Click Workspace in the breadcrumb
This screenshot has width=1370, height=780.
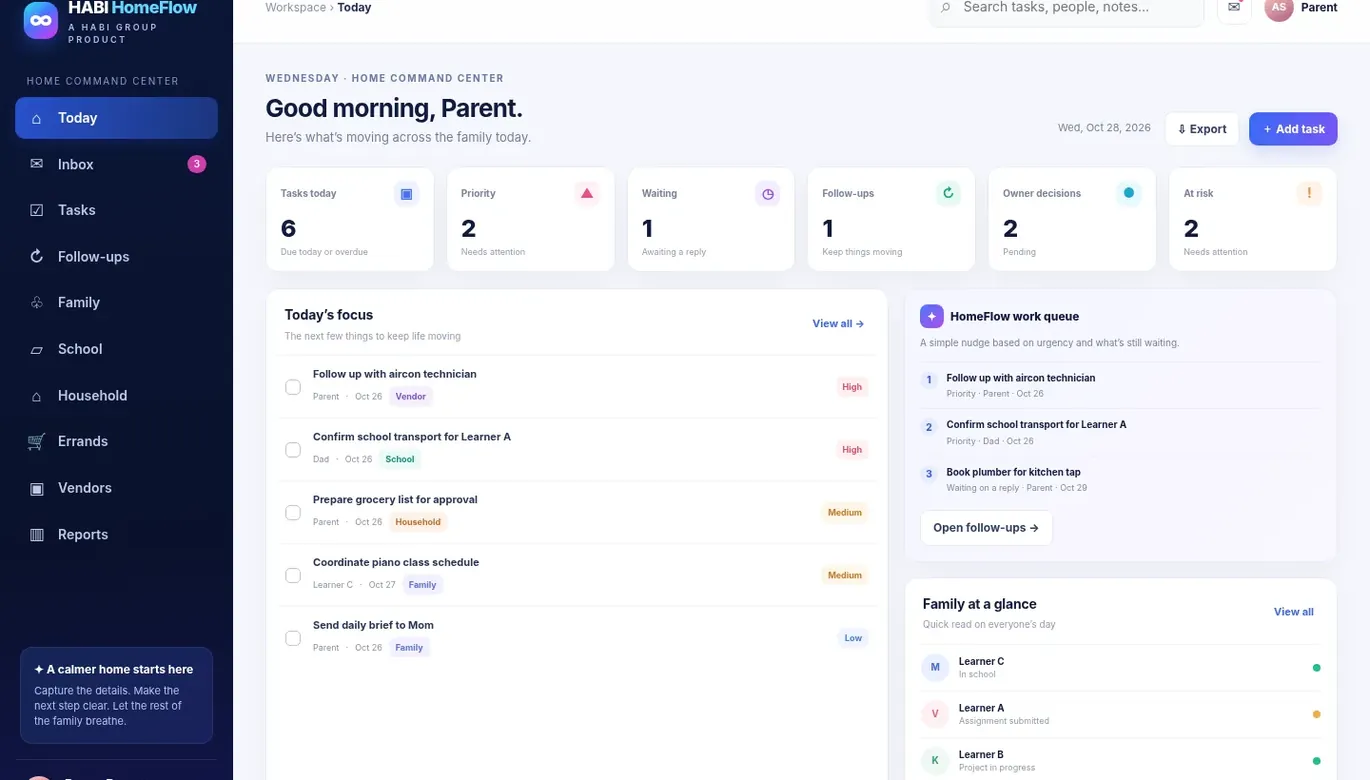point(295,8)
